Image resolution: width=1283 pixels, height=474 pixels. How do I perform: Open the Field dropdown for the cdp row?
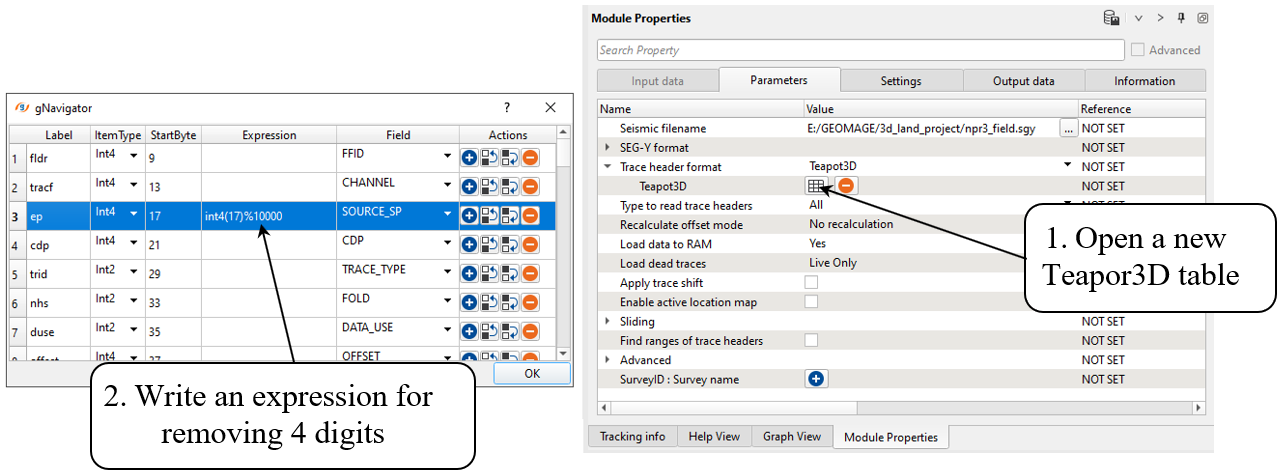coord(448,244)
